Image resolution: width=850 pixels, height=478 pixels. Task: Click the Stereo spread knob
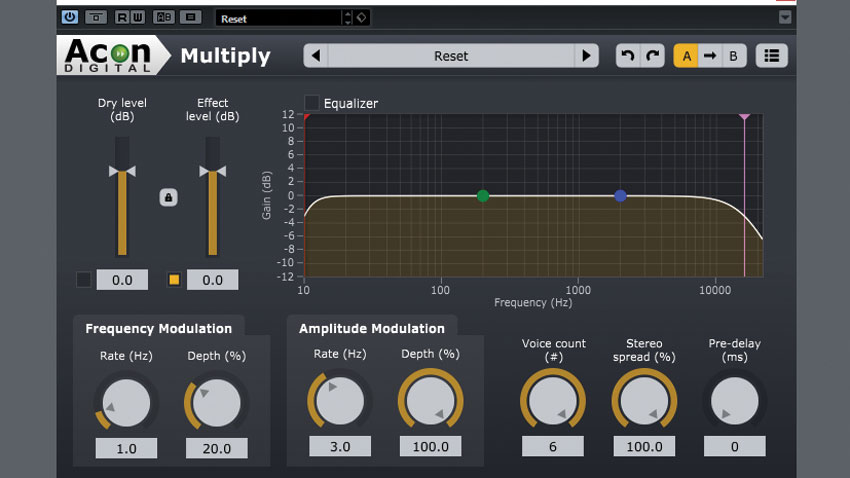tap(644, 402)
